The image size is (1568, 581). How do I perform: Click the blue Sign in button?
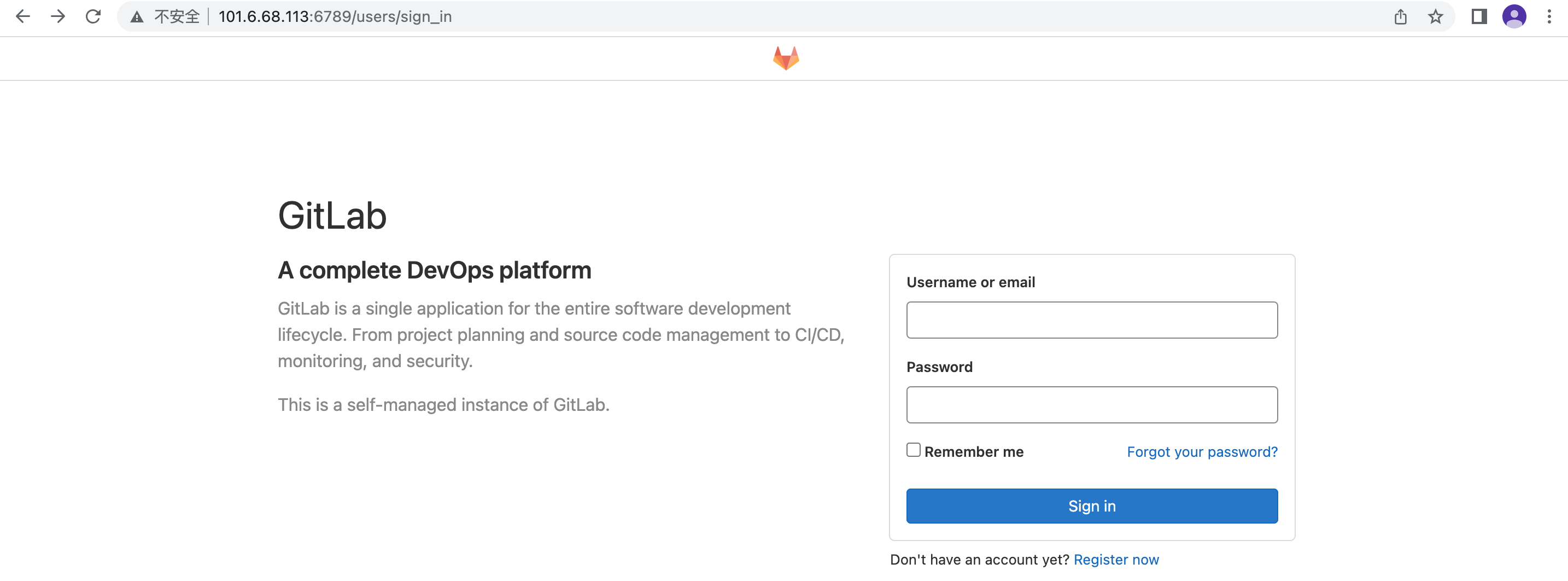tap(1091, 506)
